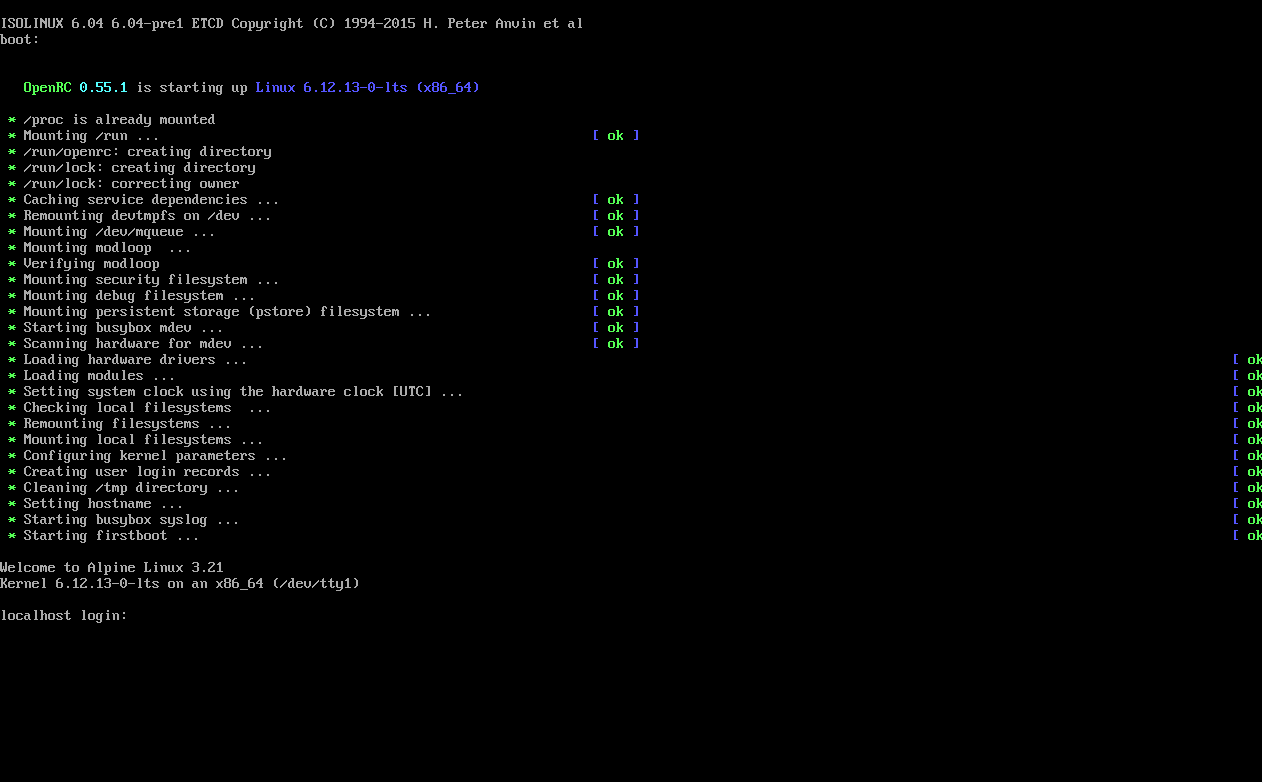Click 'Linux 6.12.13-0-lts (x86_64)' text

pos(368,88)
